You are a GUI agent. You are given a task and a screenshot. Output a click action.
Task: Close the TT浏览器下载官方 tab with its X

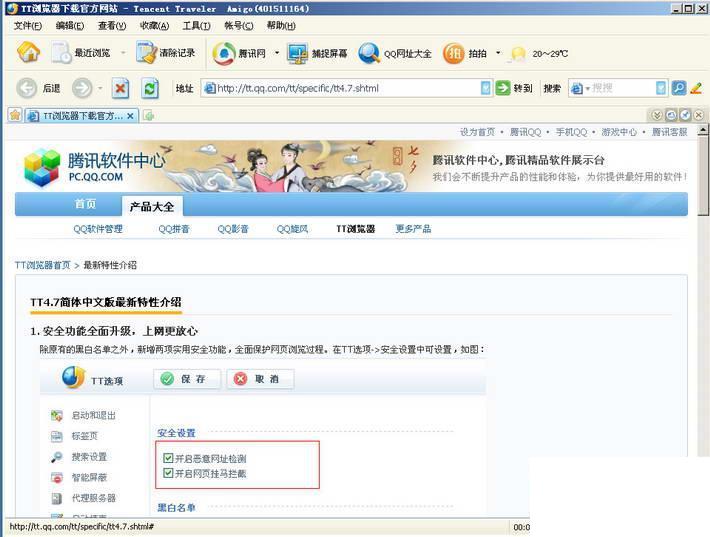point(130,116)
